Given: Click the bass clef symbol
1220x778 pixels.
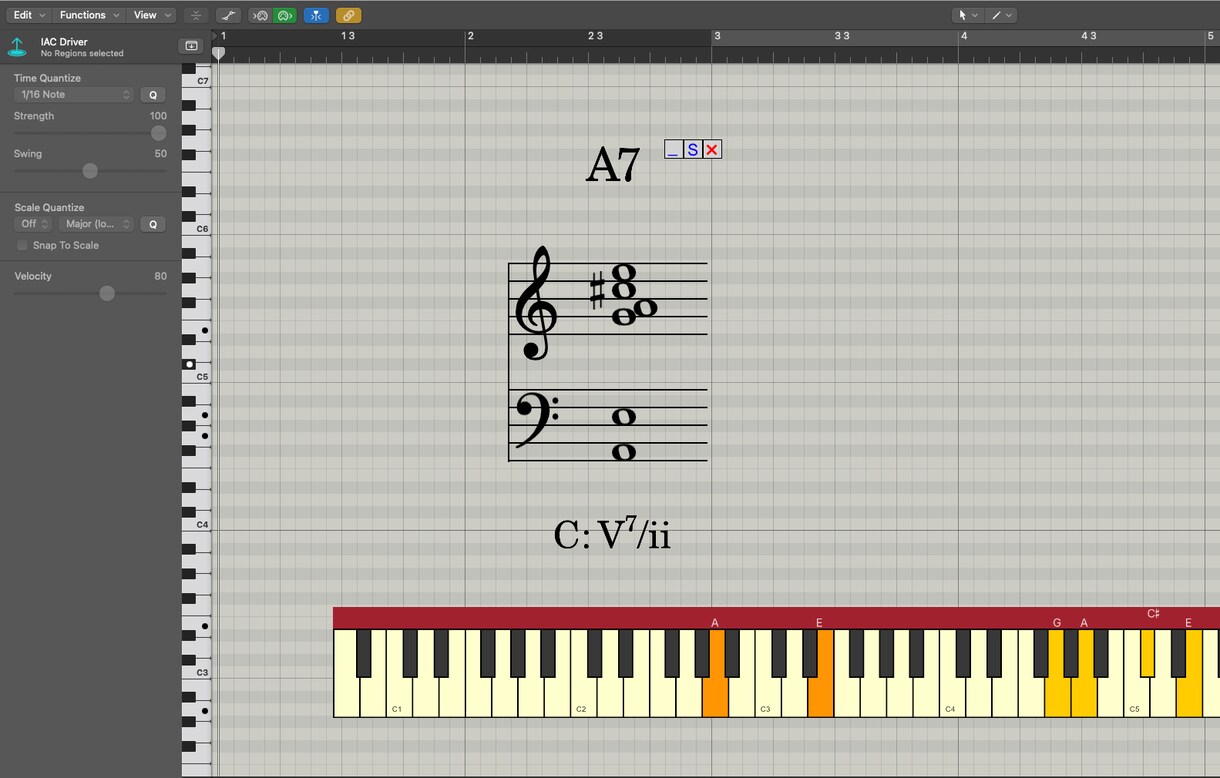Looking at the screenshot, I should click(x=537, y=419).
